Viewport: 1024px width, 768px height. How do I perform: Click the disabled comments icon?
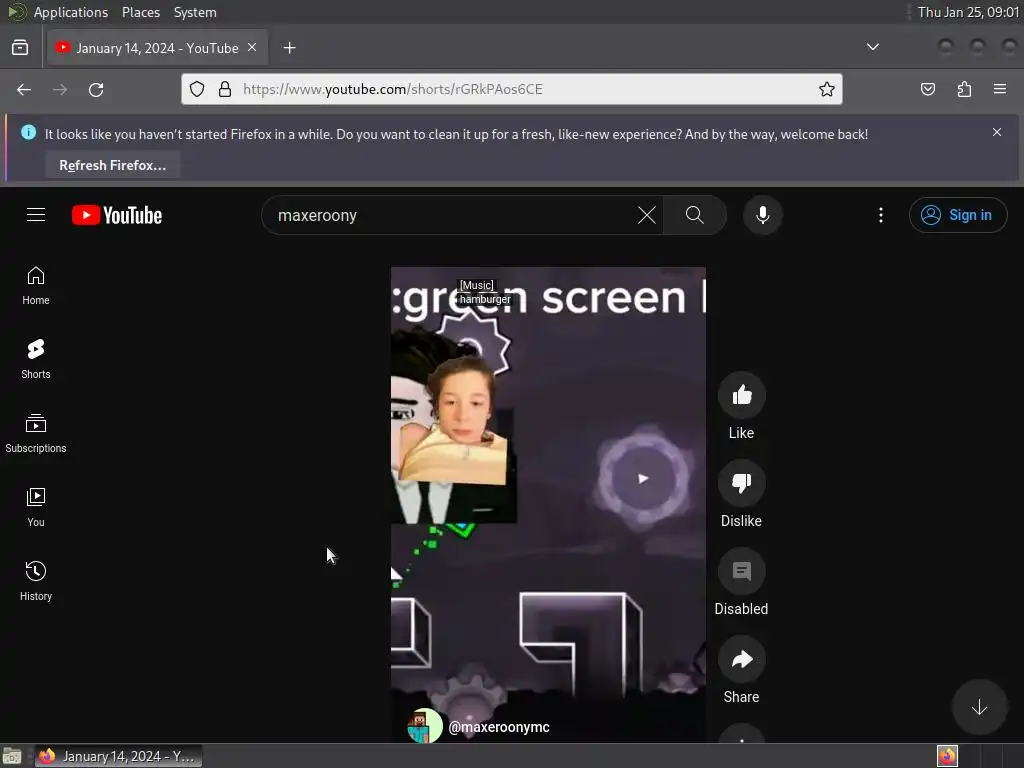[741, 571]
